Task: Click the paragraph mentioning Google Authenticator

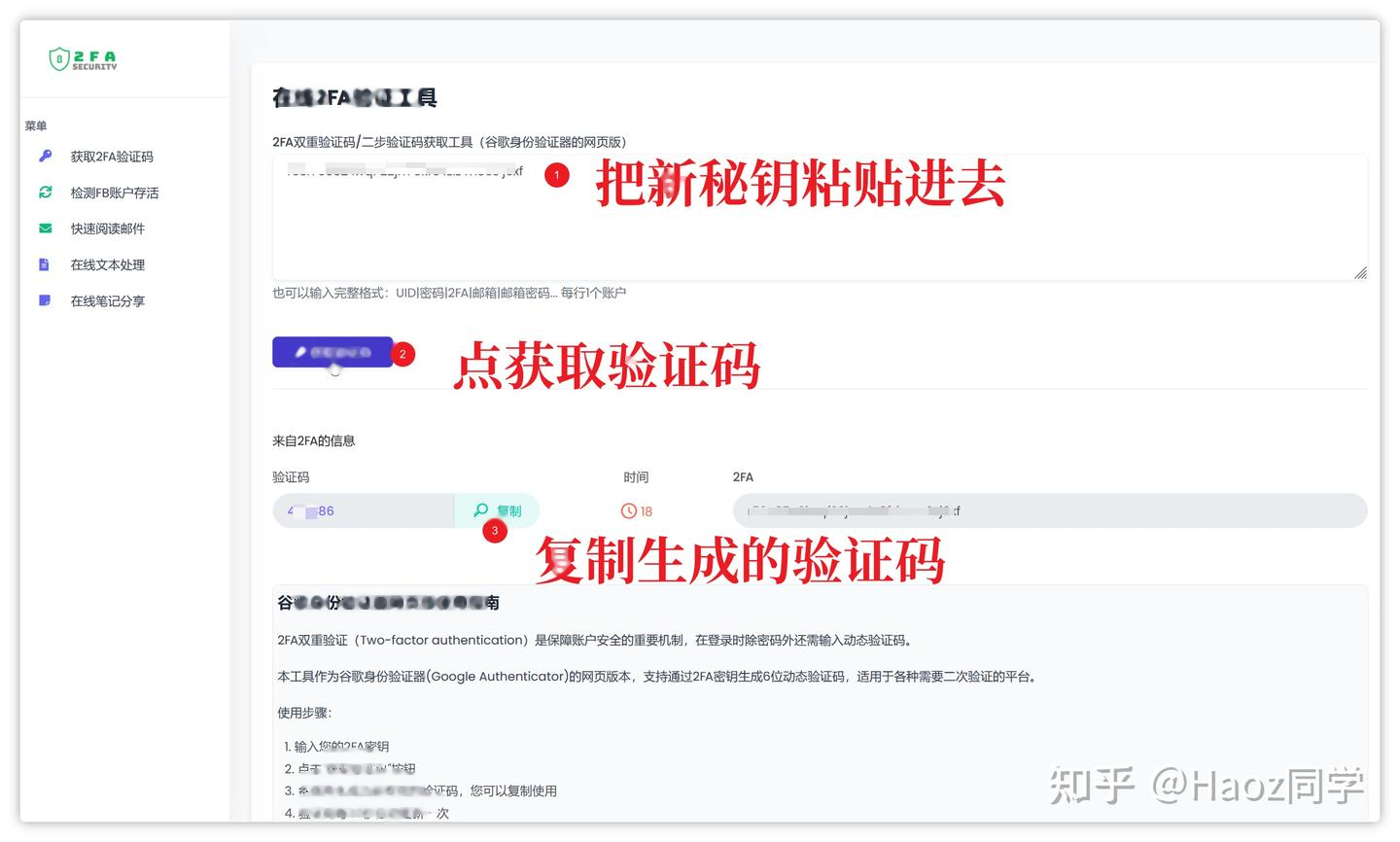Action: [x=658, y=677]
